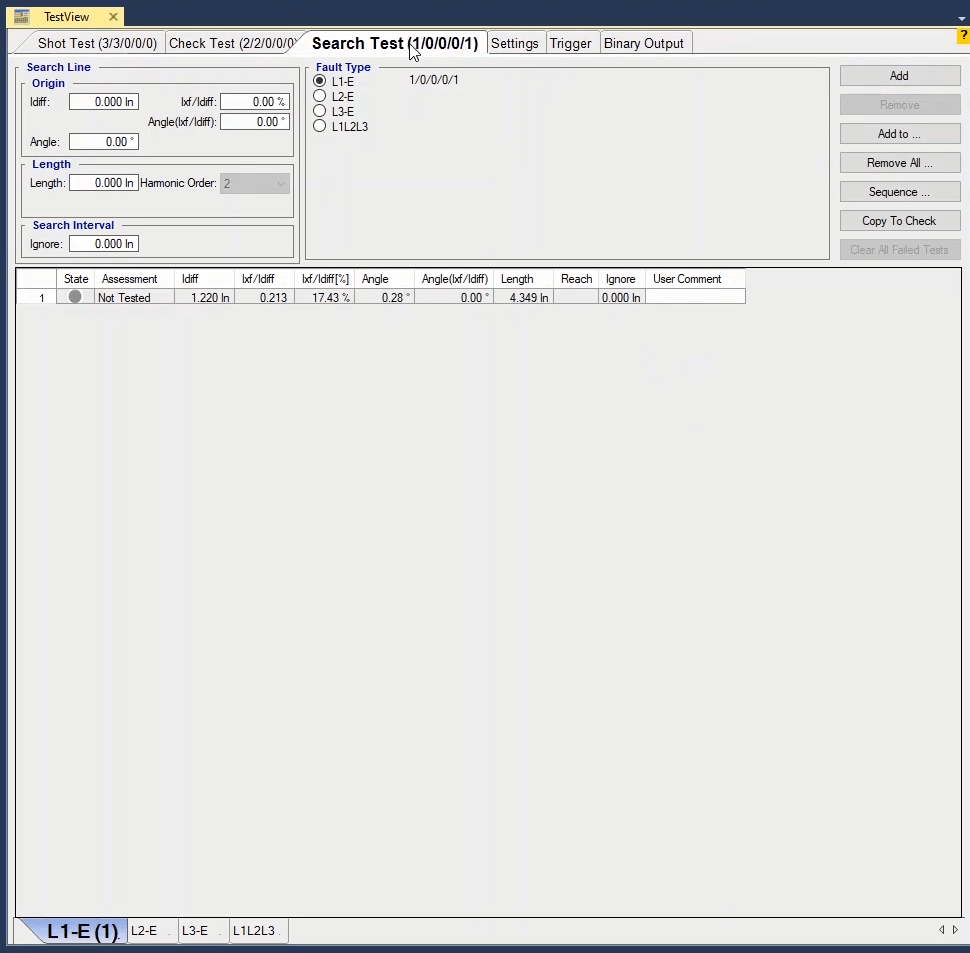Go to the Trigger tab
Image resolution: width=970 pixels, height=953 pixels.
tap(570, 43)
